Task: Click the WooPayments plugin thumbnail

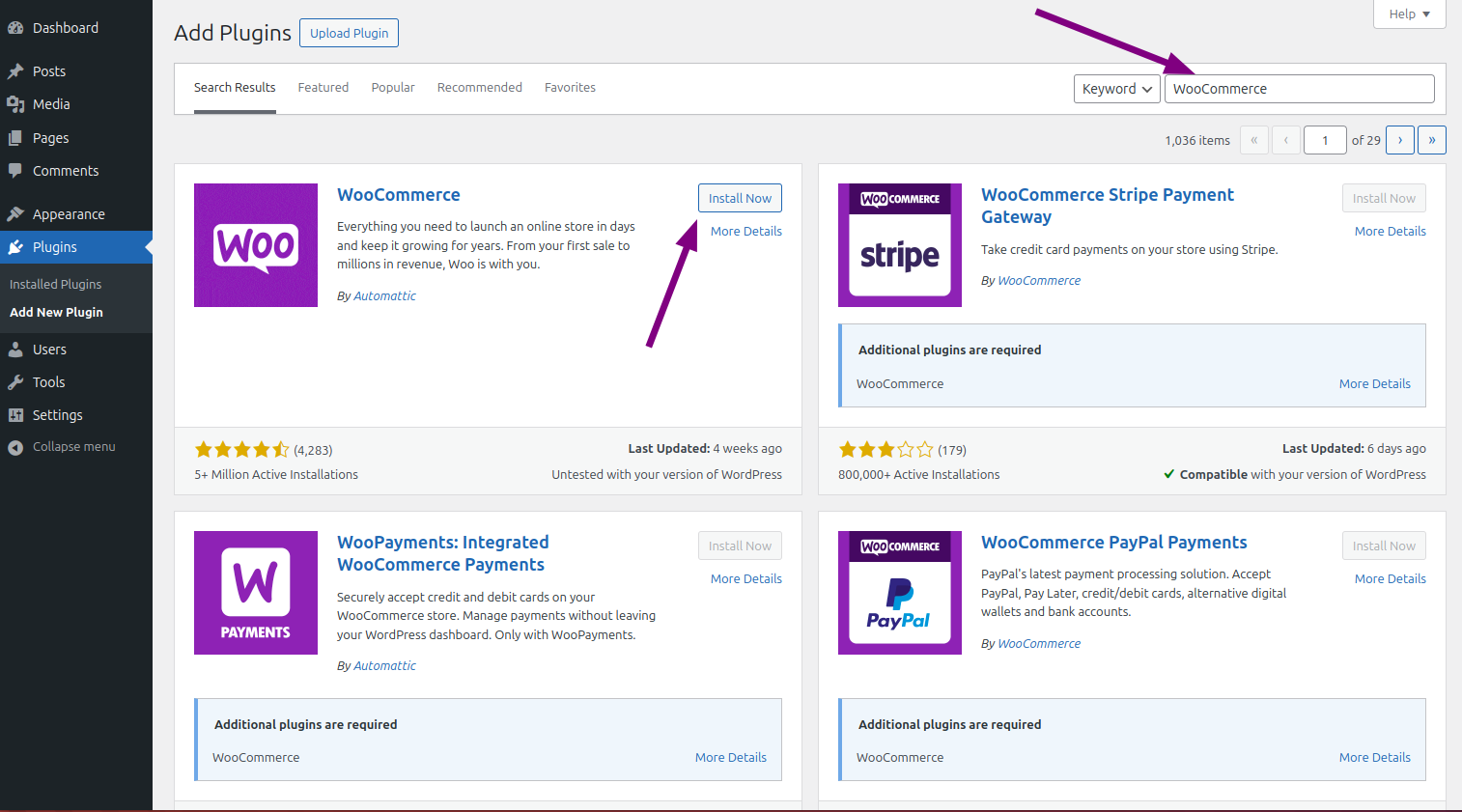Action: [x=255, y=592]
